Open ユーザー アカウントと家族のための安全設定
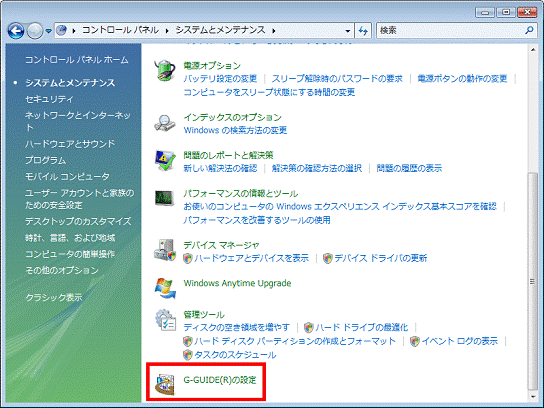 [x=79, y=199]
